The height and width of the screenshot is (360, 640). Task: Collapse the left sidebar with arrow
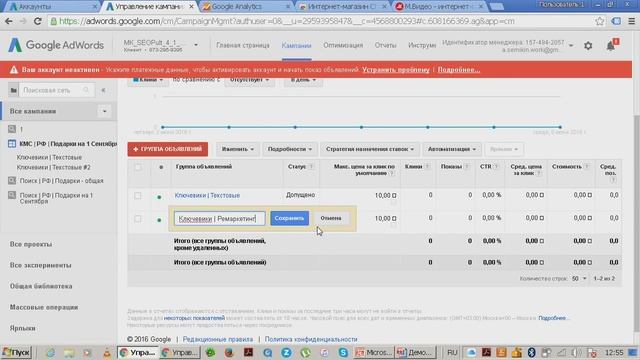pyautogui.click(x=104, y=90)
